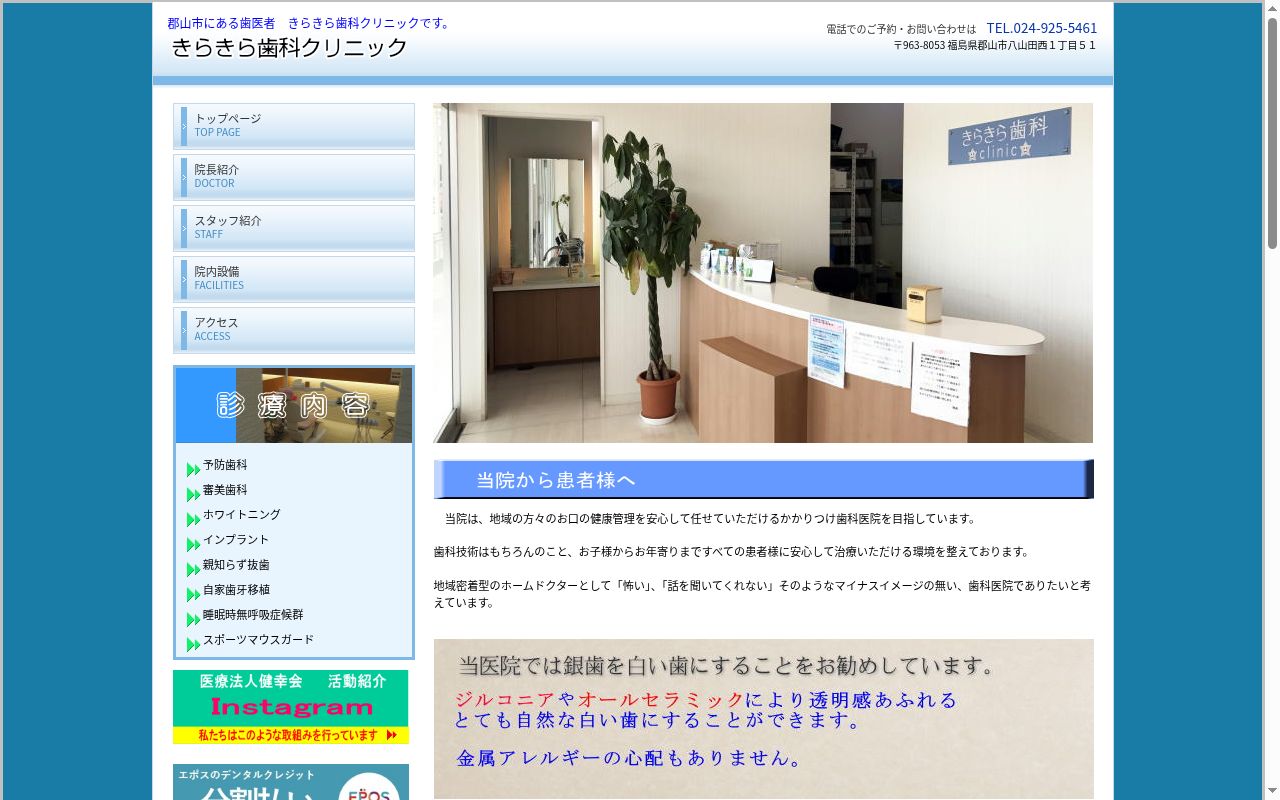Go to the インプラント page
Viewport: 1280px width, 800px height.
click(236, 540)
